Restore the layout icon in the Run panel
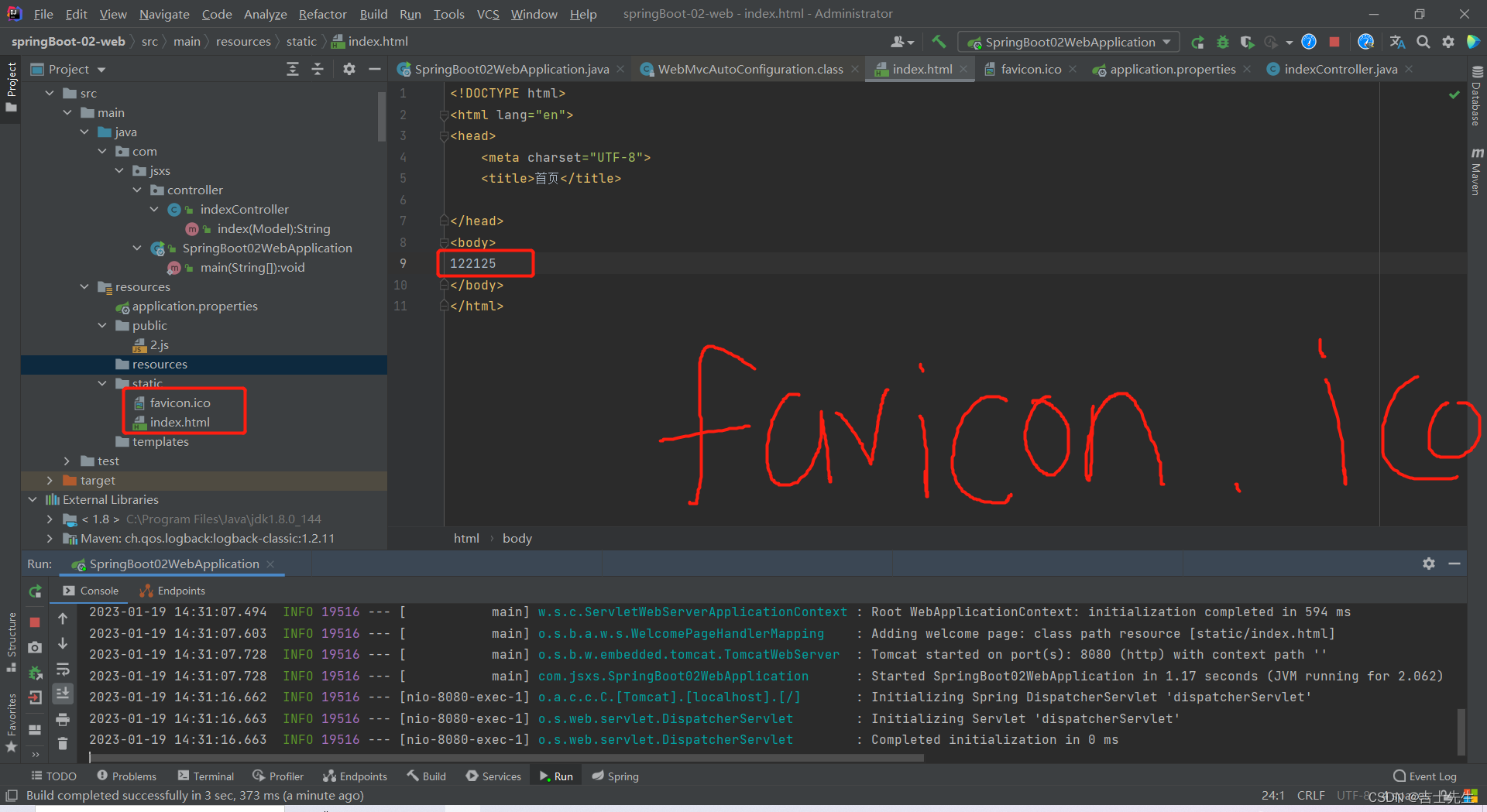Image resolution: width=1487 pixels, height=812 pixels. [x=35, y=729]
